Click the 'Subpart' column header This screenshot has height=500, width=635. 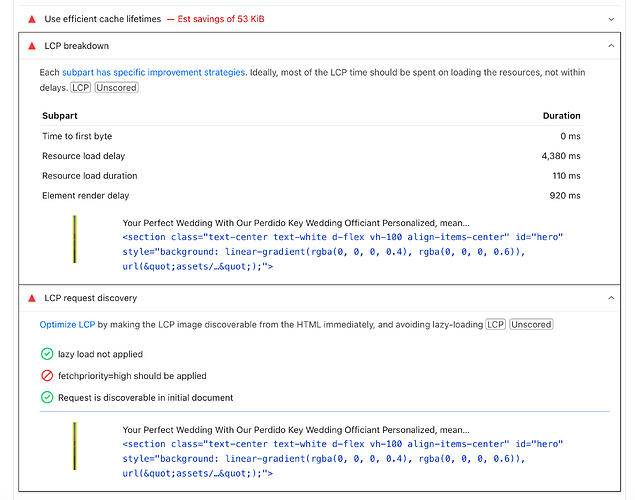pos(60,116)
